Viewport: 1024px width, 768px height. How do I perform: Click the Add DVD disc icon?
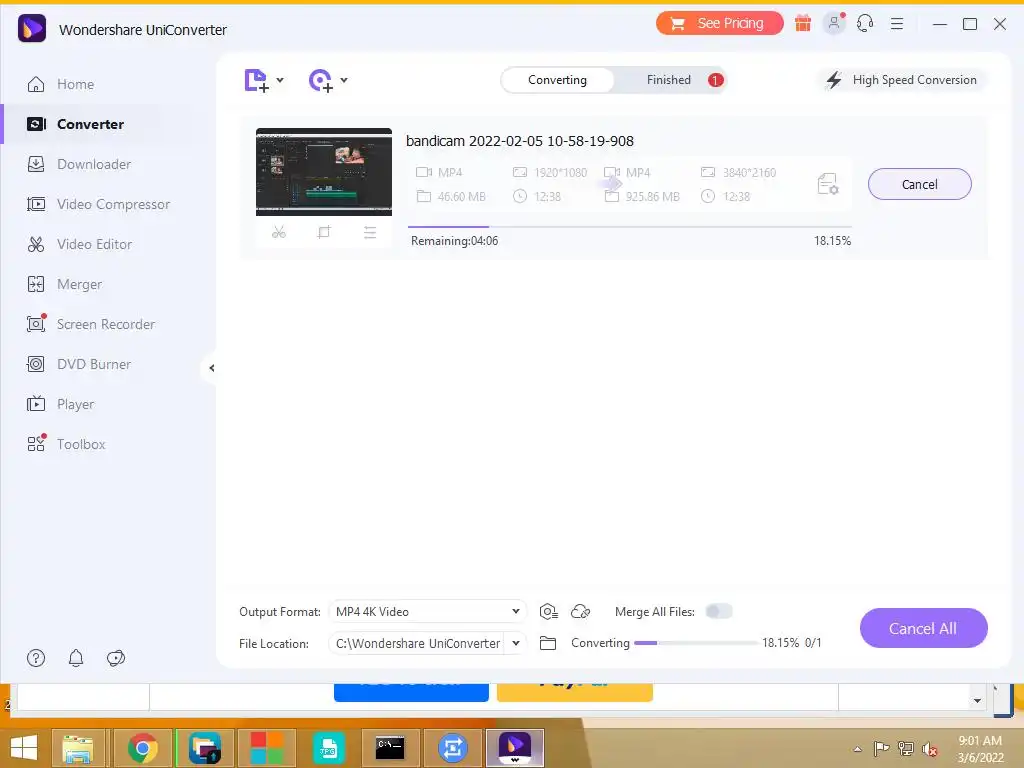321,80
